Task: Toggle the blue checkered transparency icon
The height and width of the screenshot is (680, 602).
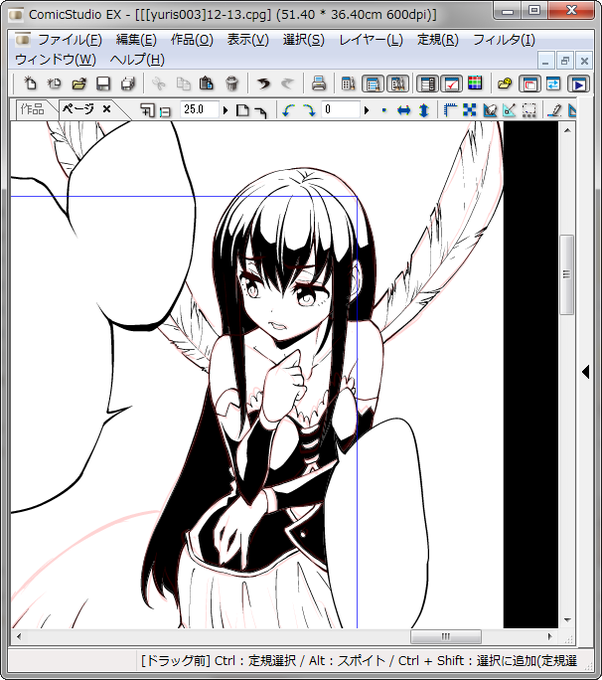Action: pos(470,110)
